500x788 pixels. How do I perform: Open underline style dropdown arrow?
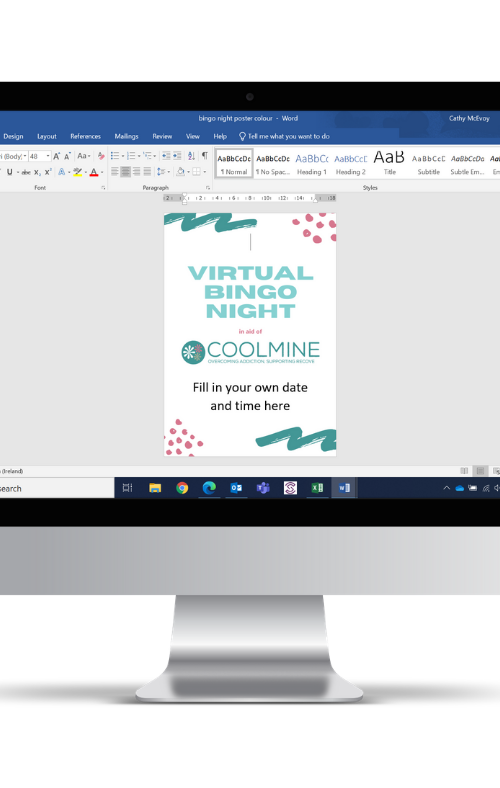pyautogui.click(x=18, y=172)
